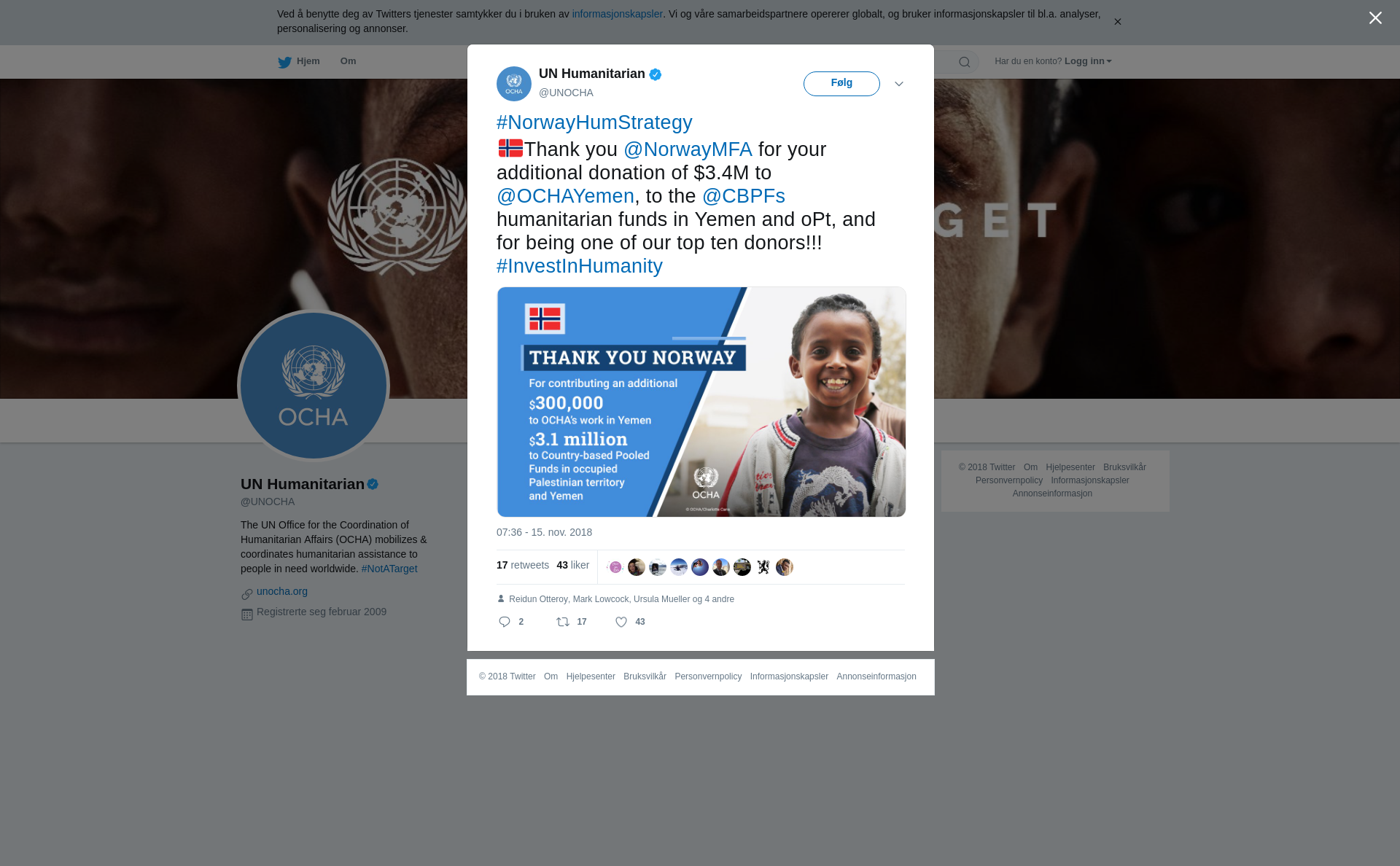Open the unocha.org website link
The image size is (1400, 866).
click(x=282, y=591)
